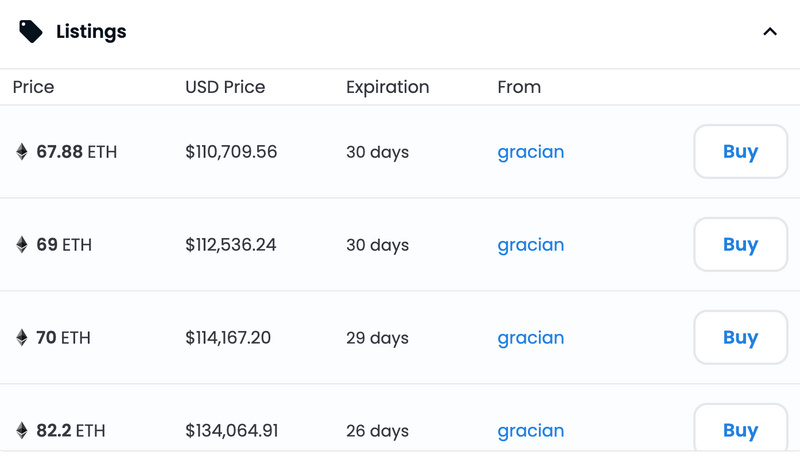
Task: Buy the 67.88 ETH listing
Action: 741,152
